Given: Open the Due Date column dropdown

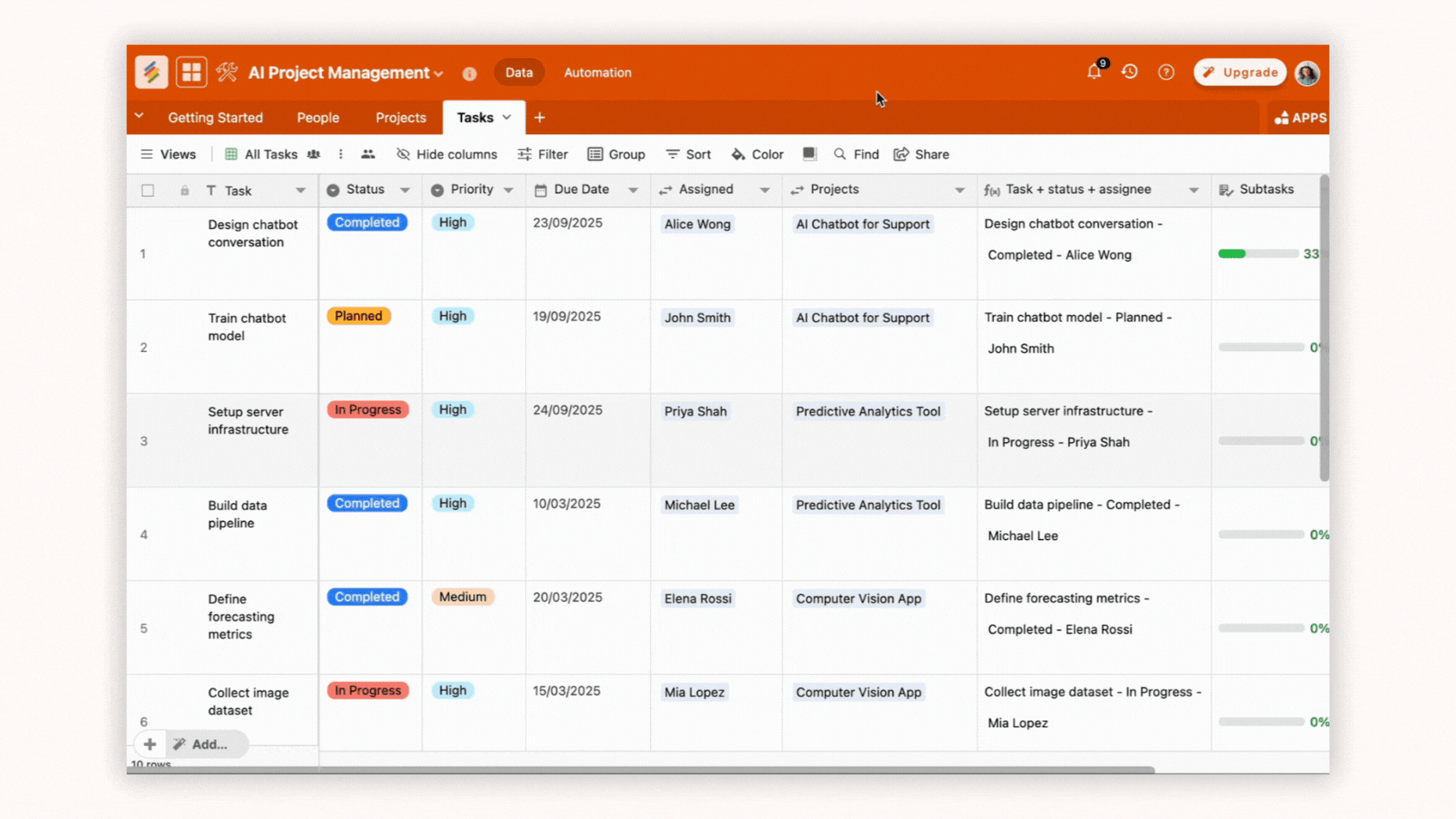Looking at the screenshot, I should [634, 190].
